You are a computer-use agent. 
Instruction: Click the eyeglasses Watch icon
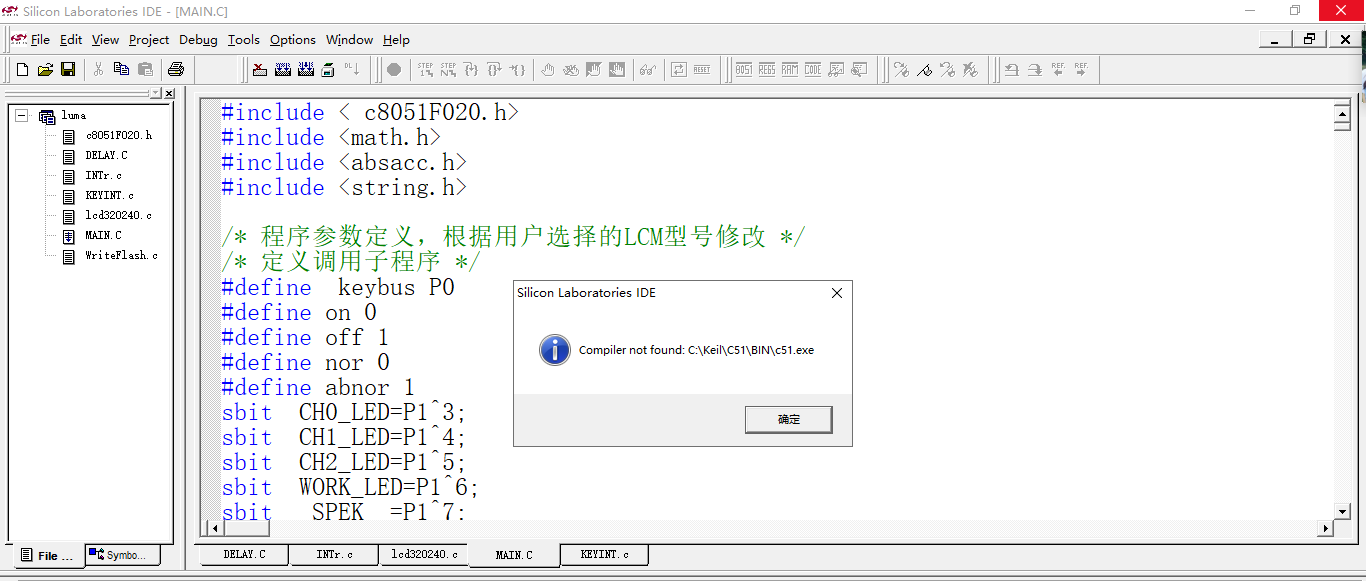pyautogui.click(x=647, y=70)
